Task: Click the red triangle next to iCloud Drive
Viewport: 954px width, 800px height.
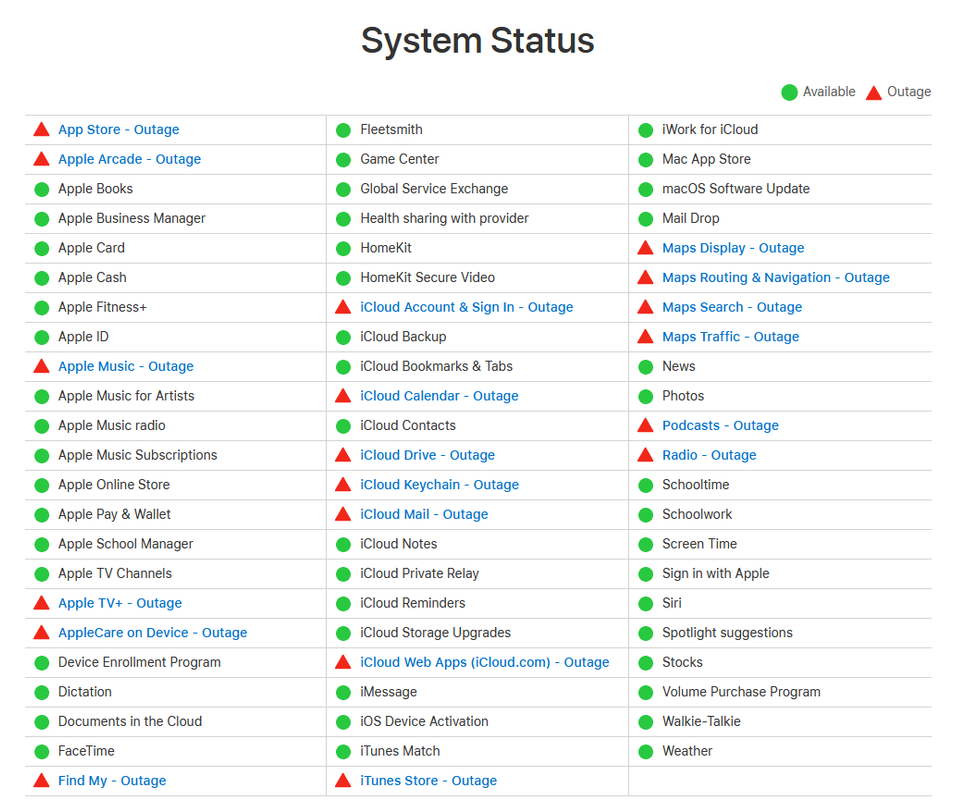Action: (343, 455)
